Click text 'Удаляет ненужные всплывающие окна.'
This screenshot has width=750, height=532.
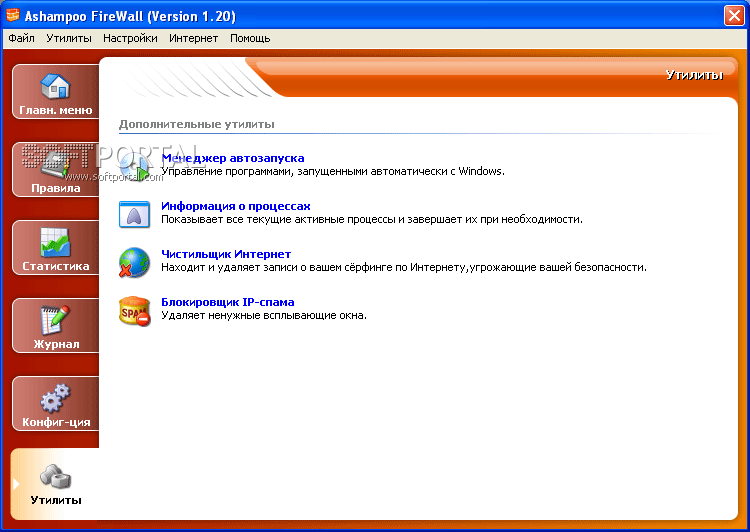coord(264,315)
